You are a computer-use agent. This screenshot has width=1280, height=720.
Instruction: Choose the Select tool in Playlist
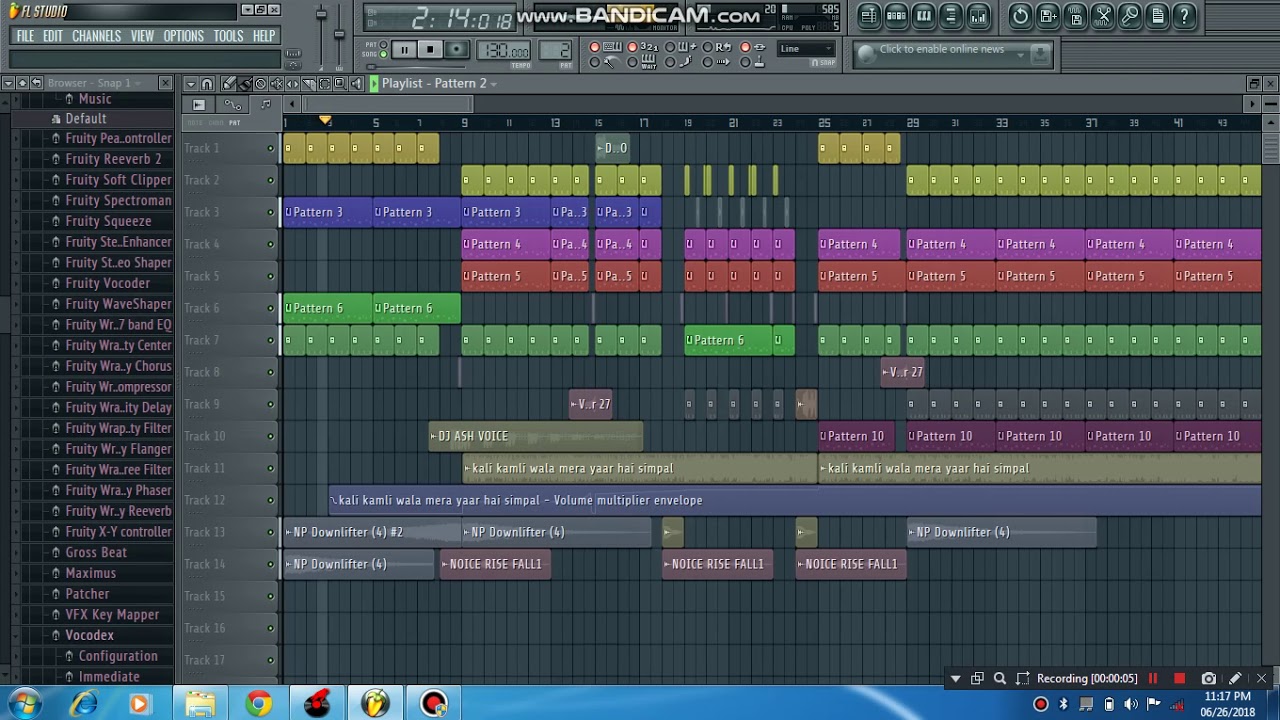pos(324,84)
